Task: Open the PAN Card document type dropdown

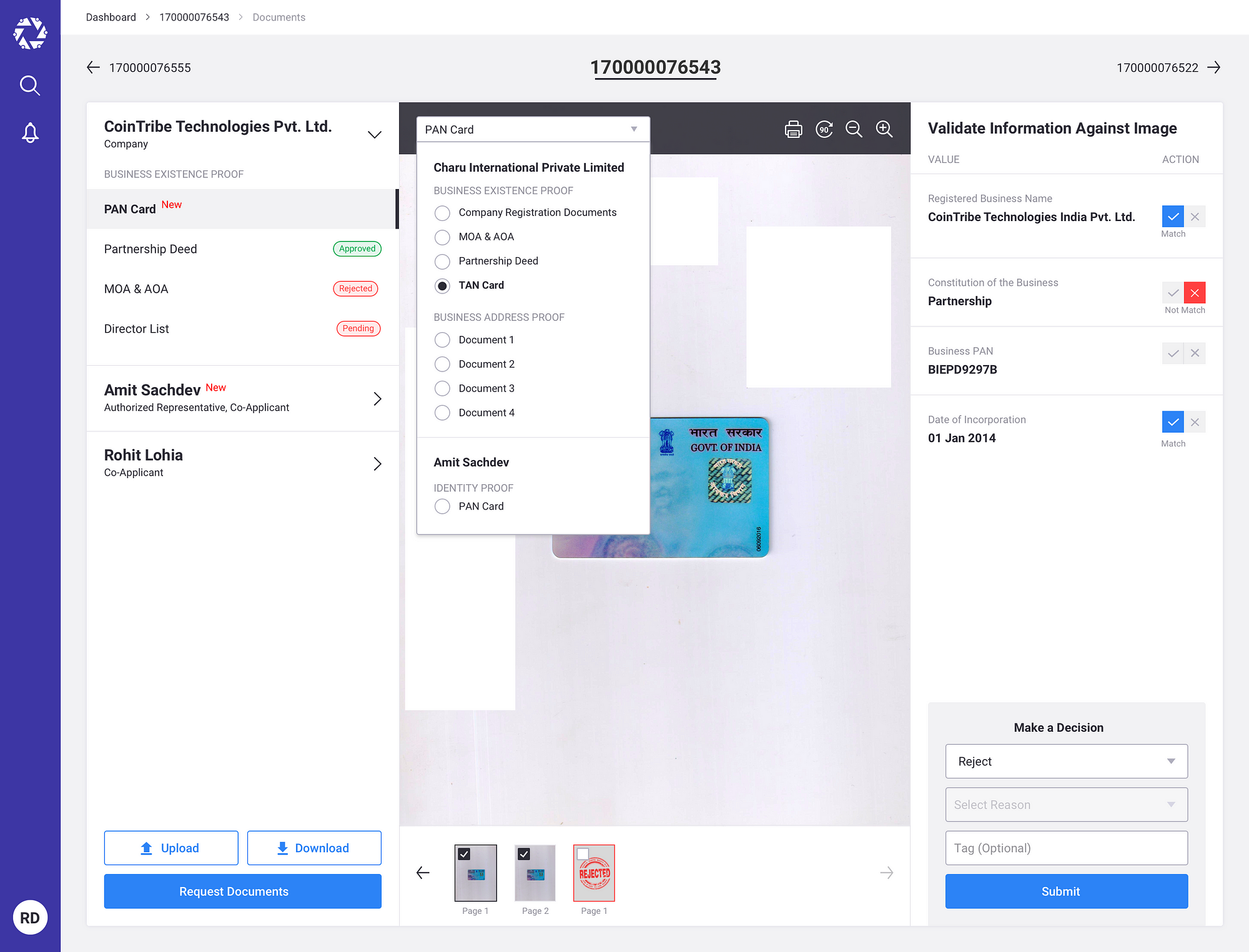Action: (x=533, y=129)
